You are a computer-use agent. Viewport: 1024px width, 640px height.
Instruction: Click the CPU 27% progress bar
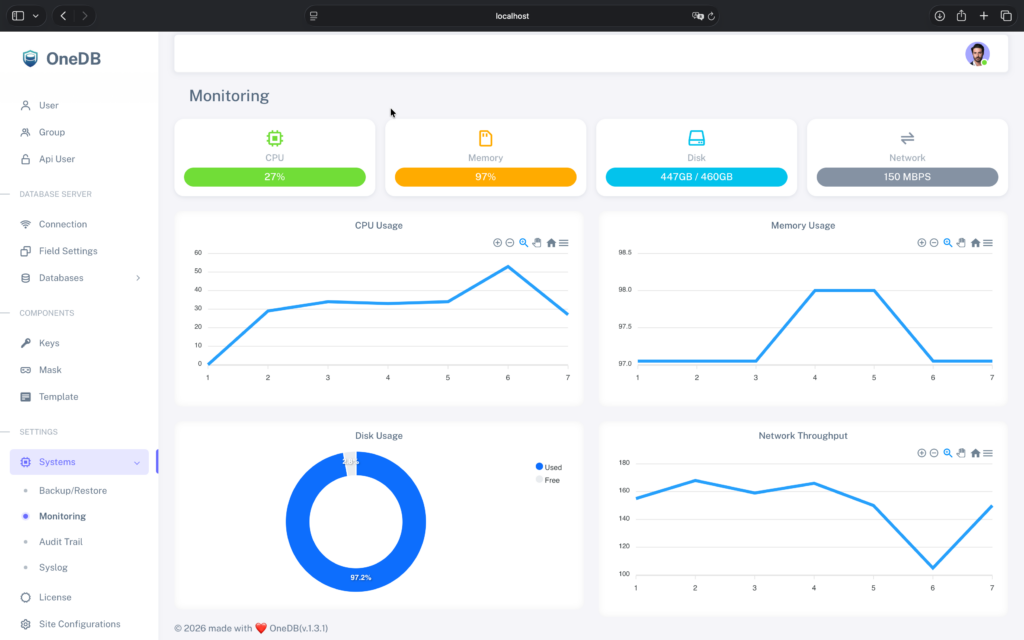click(275, 177)
